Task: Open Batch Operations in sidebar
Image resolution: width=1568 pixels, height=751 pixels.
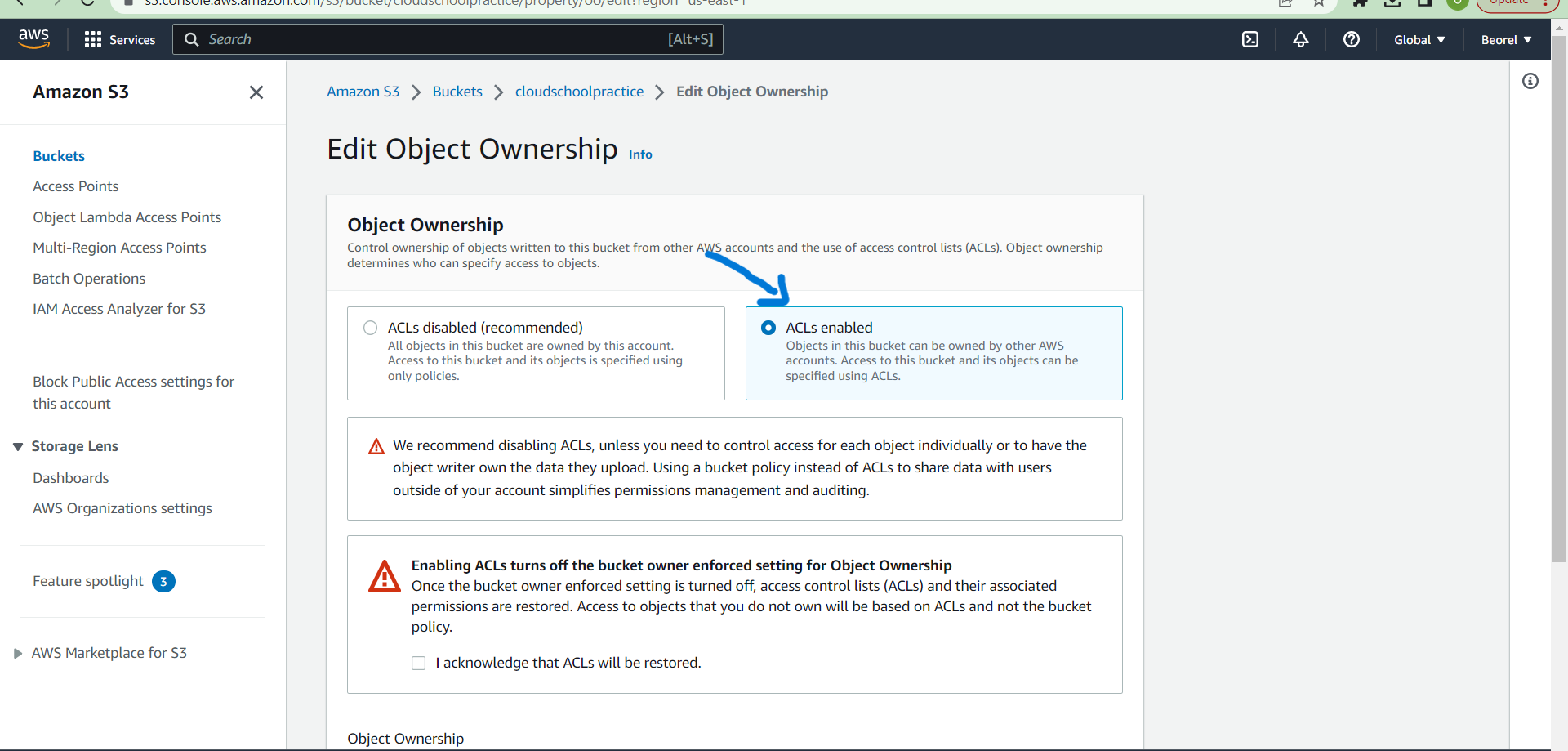Action: [x=89, y=279]
